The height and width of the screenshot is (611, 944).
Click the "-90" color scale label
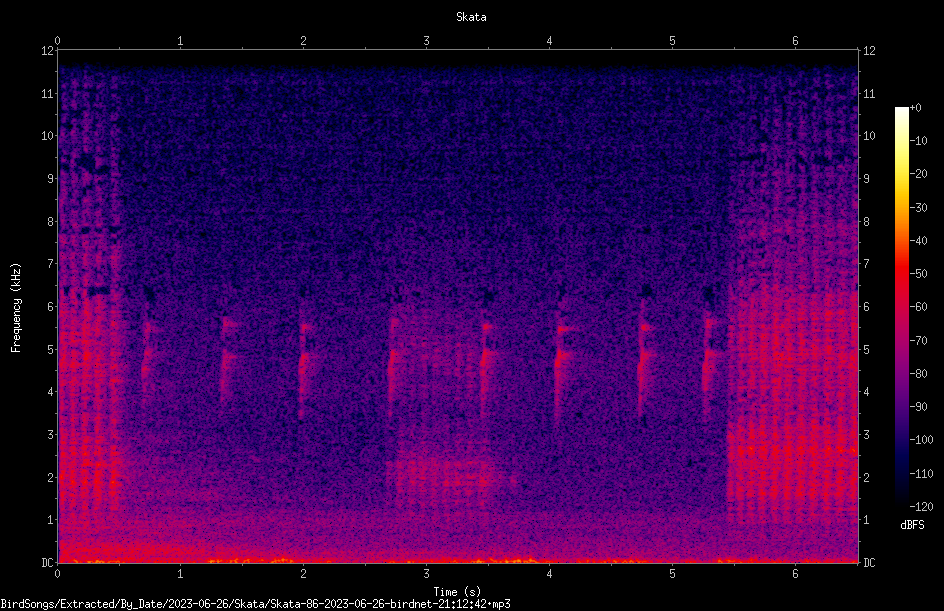(918, 407)
